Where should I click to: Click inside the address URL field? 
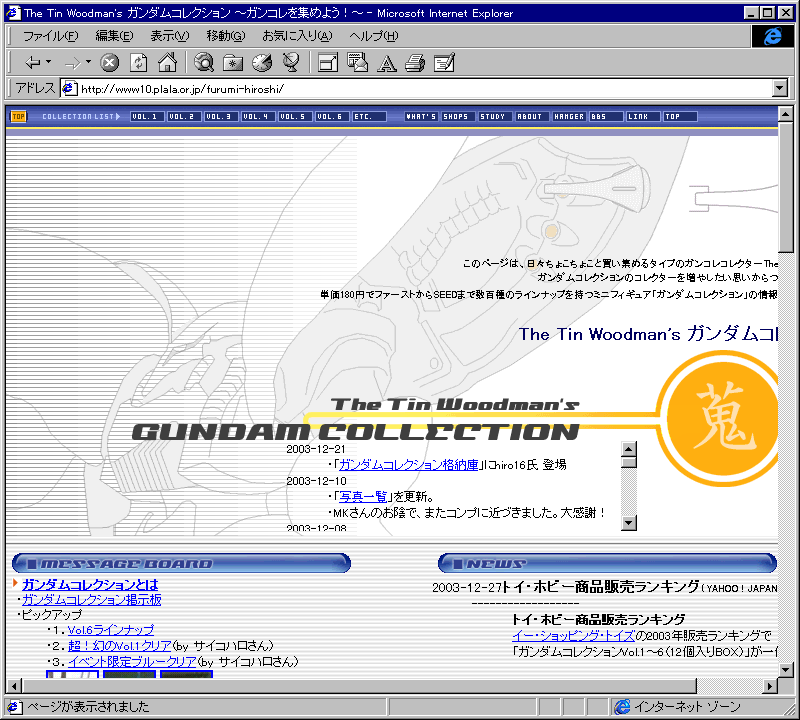(x=423, y=89)
